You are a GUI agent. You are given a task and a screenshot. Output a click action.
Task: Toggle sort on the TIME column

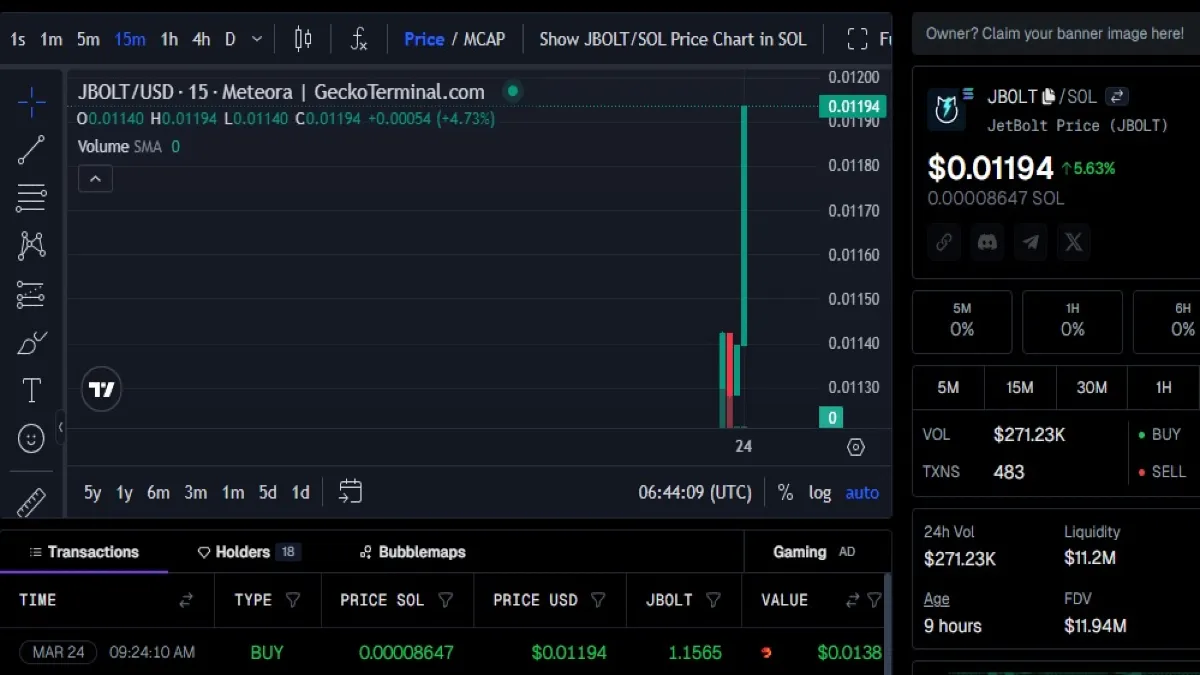click(x=186, y=600)
